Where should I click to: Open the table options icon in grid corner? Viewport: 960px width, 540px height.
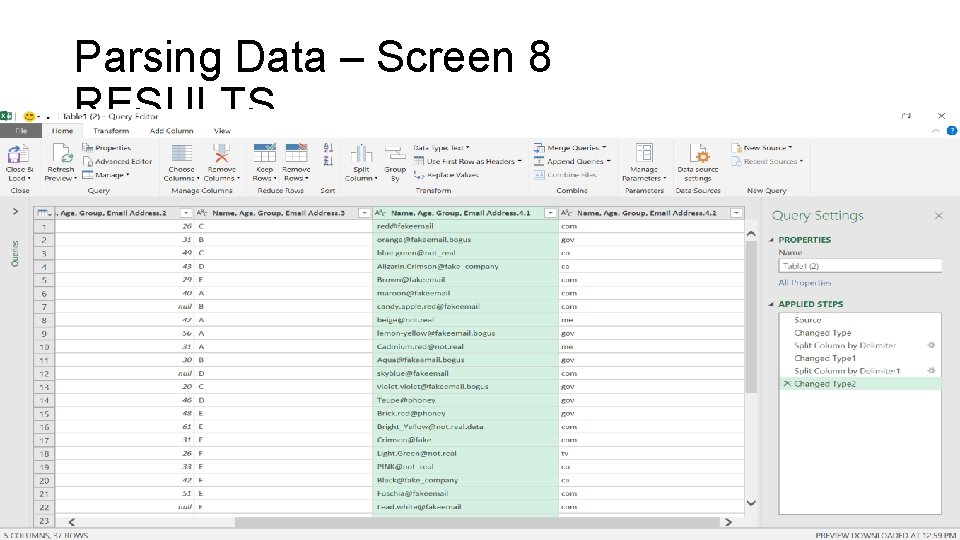[44, 213]
